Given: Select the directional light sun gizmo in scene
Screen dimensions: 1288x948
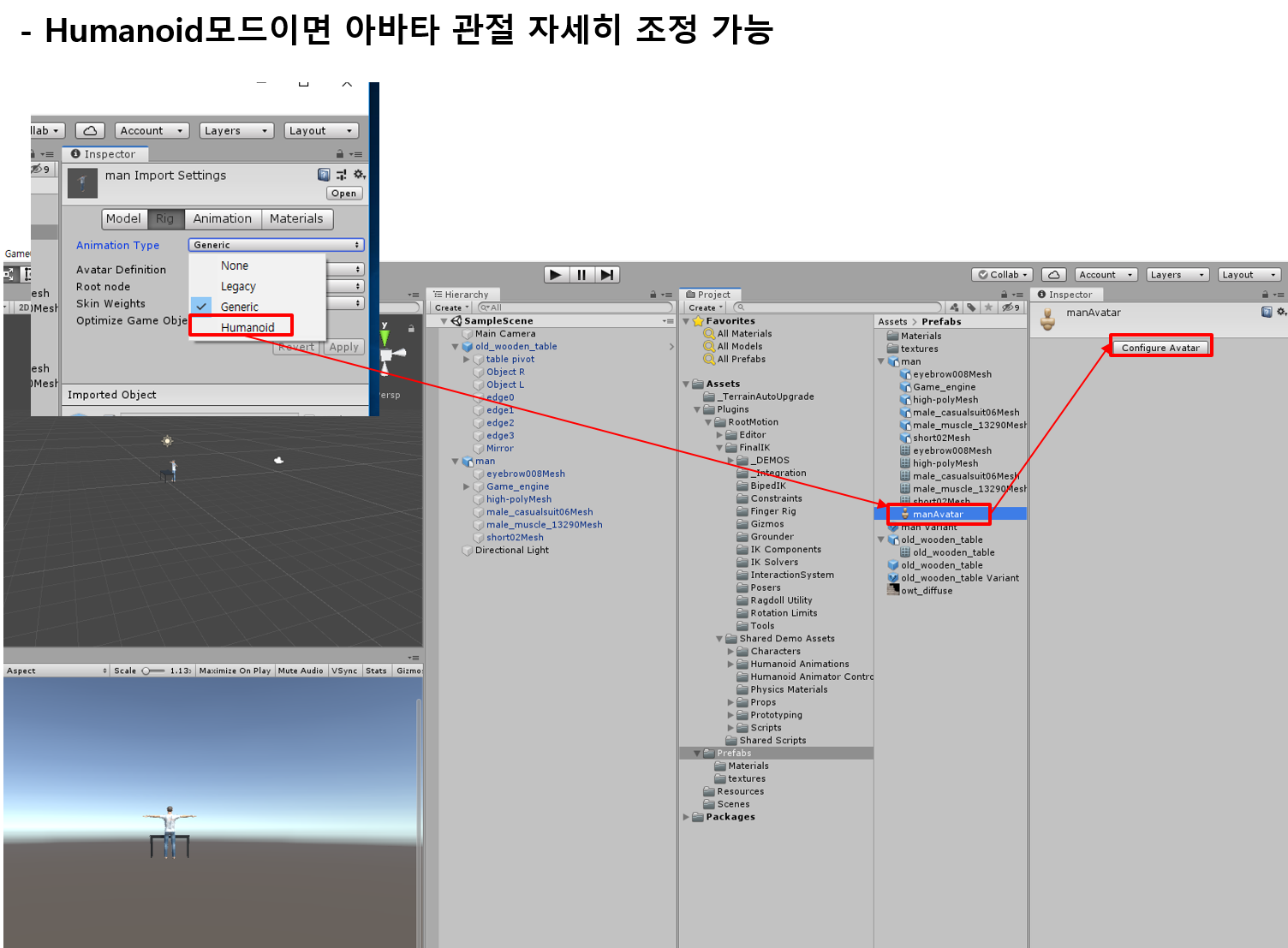Looking at the screenshot, I should [167, 441].
